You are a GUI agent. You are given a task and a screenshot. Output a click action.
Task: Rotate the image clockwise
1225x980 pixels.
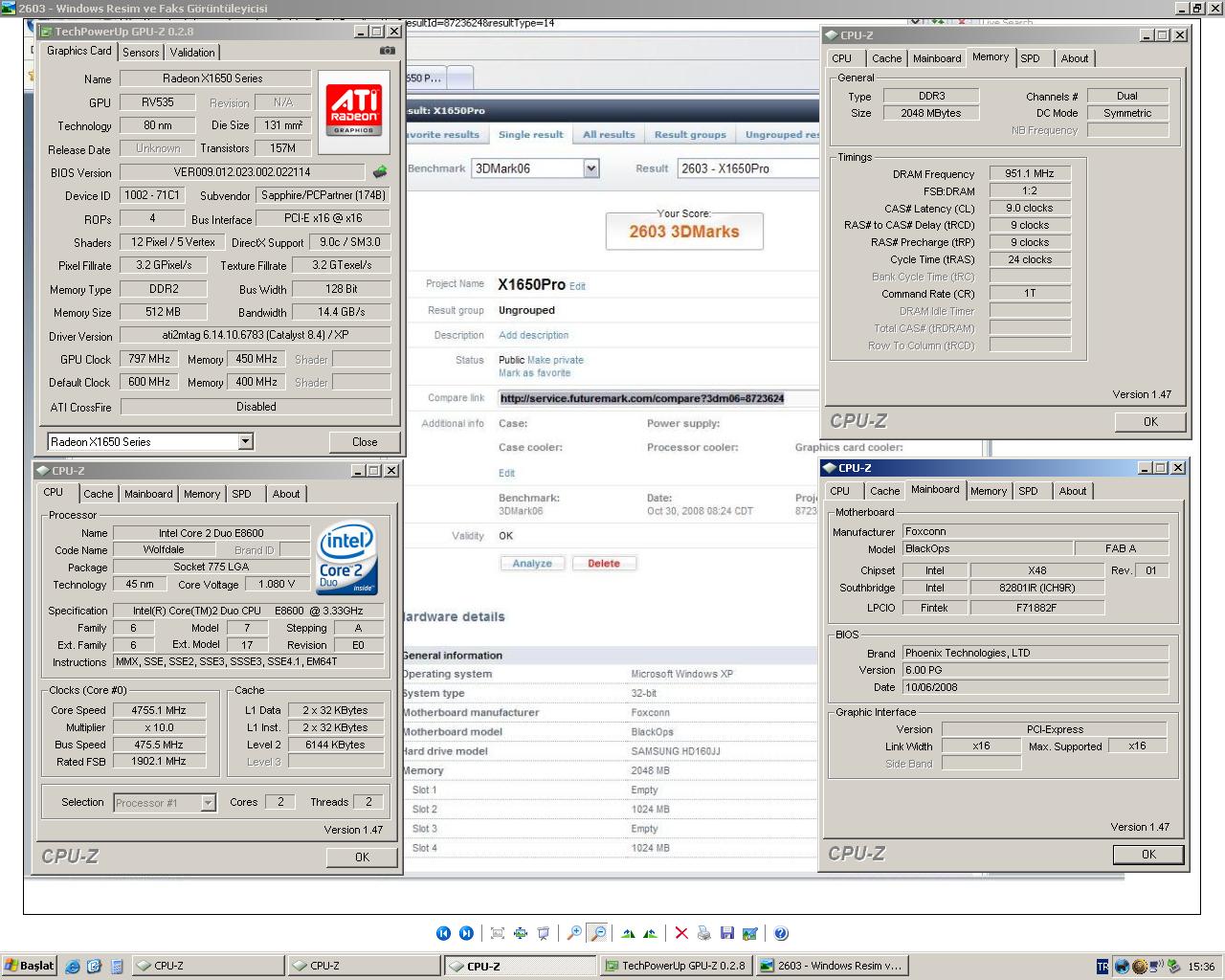click(x=628, y=933)
